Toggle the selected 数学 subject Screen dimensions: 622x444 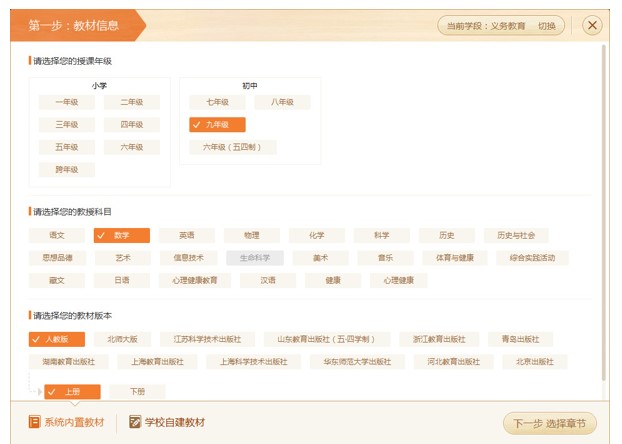click(x=122, y=235)
